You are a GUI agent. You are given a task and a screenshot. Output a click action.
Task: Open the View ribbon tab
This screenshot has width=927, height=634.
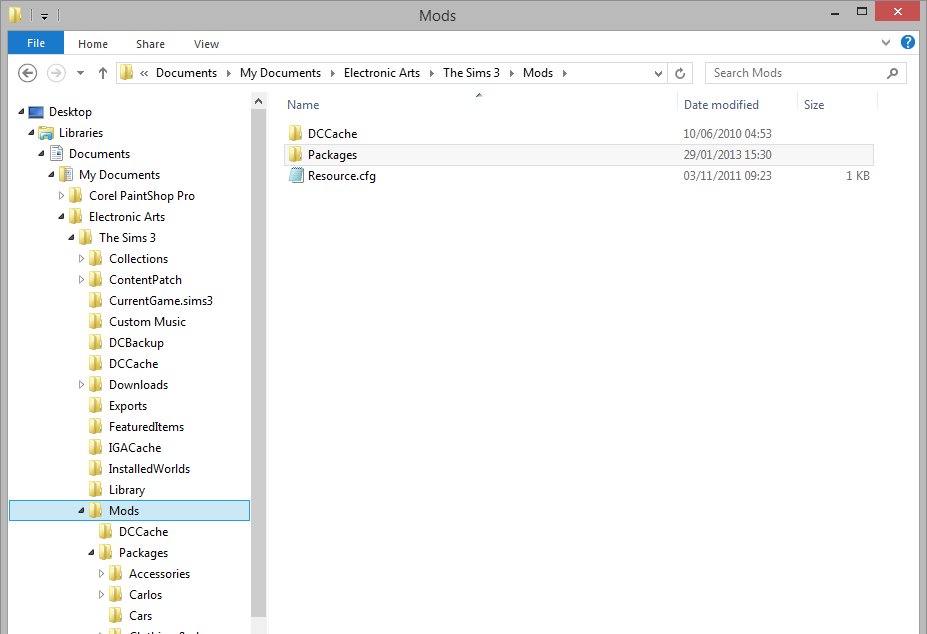[206, 44]
